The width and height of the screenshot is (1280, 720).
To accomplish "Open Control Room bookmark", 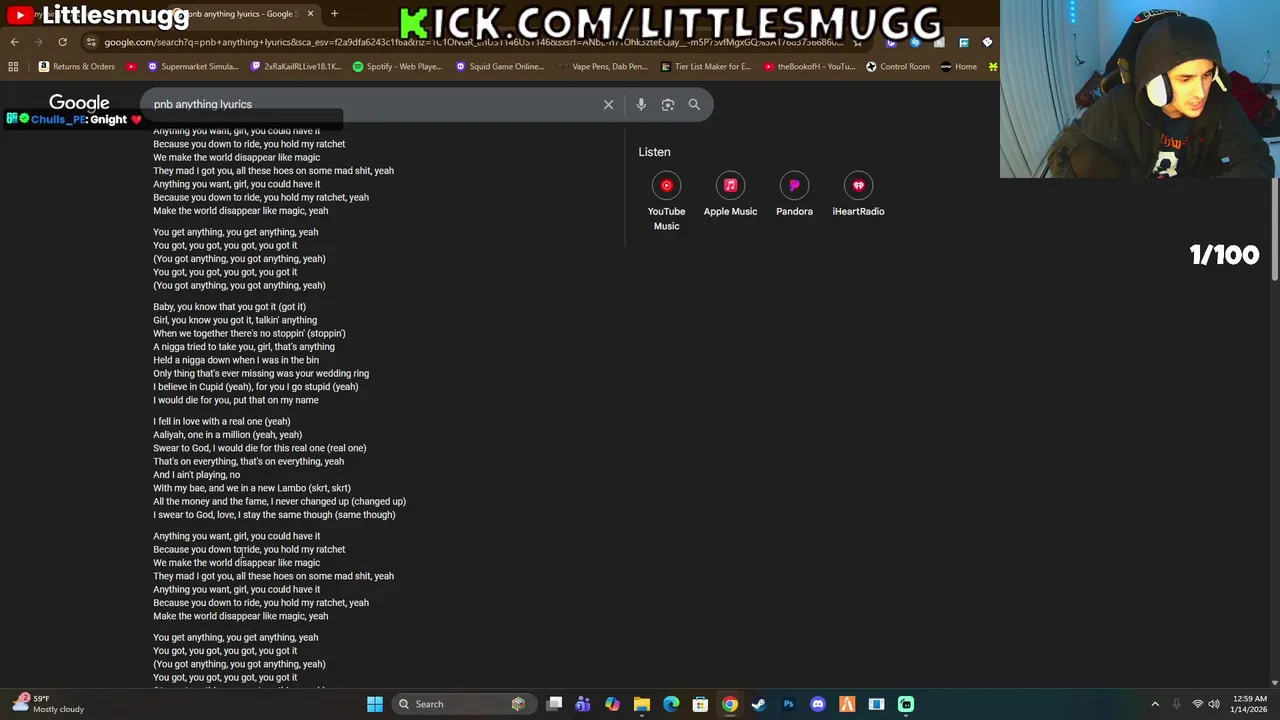I will click(x=897, y=67).
